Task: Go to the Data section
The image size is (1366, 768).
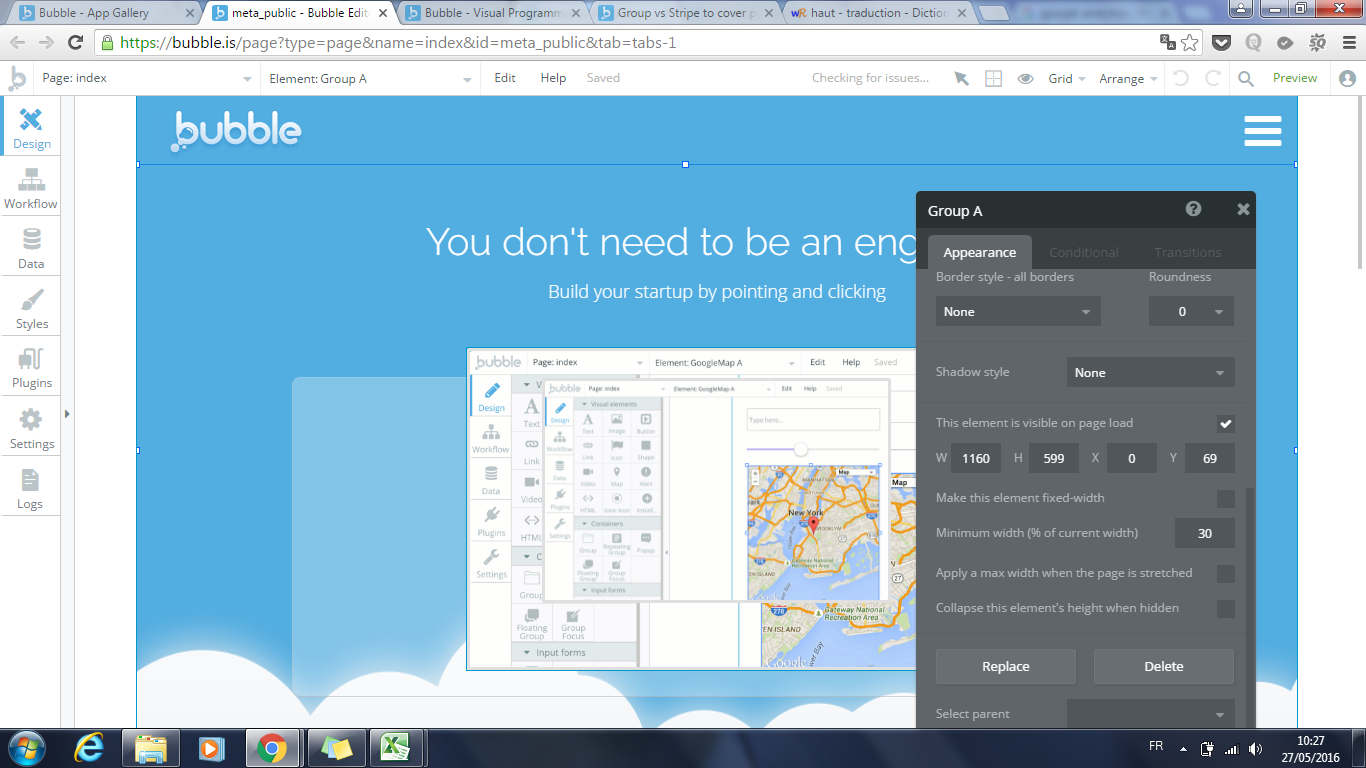Action: [31, 248]
